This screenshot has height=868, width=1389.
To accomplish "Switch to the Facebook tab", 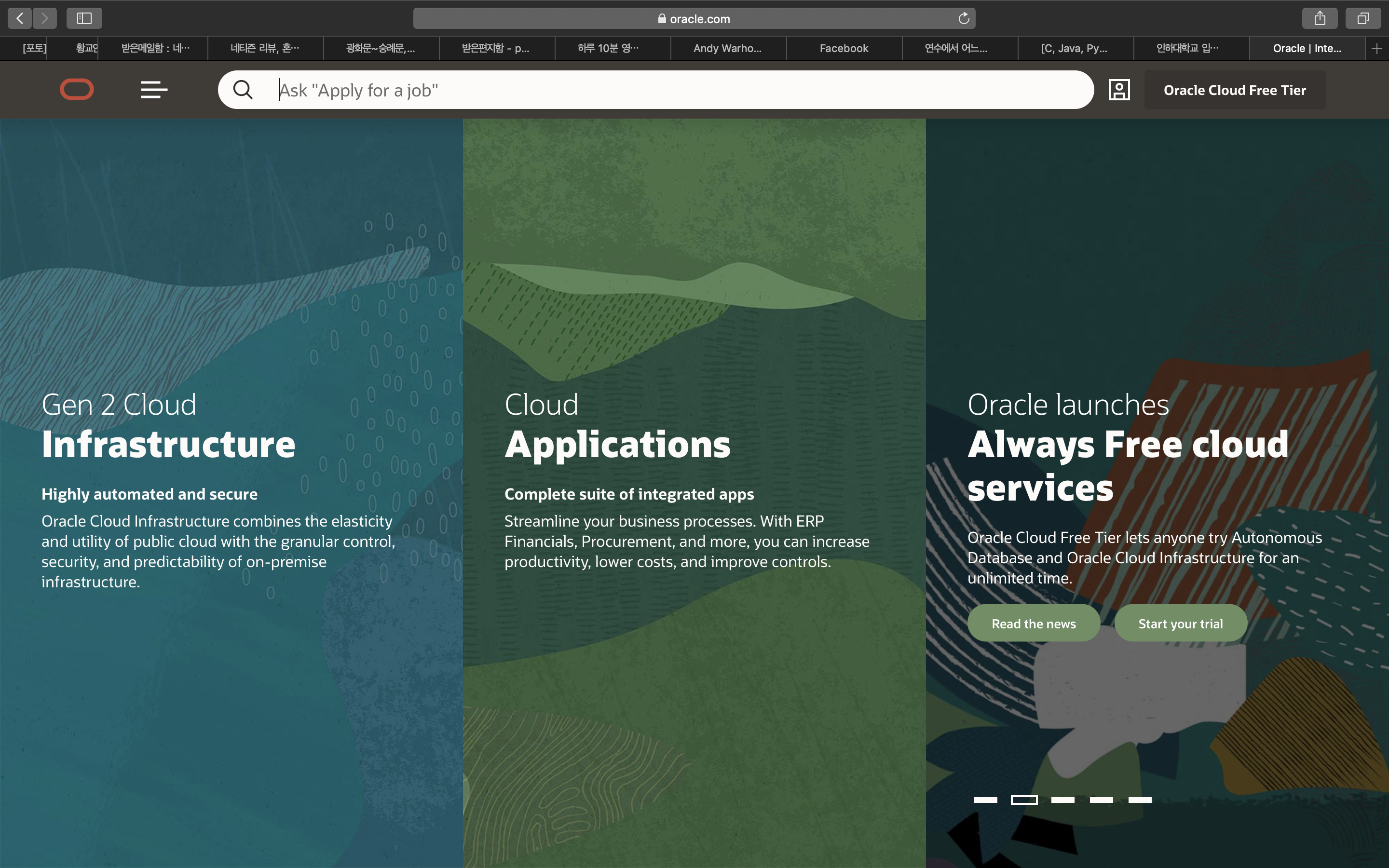I will click(x=844, y=49).
